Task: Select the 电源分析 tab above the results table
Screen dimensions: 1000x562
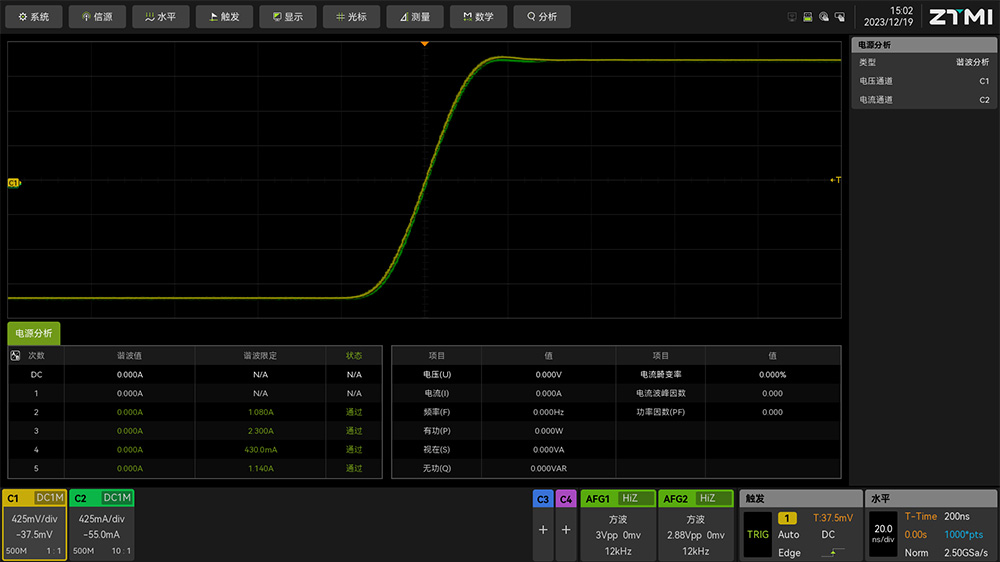Action: click(34, 333)
